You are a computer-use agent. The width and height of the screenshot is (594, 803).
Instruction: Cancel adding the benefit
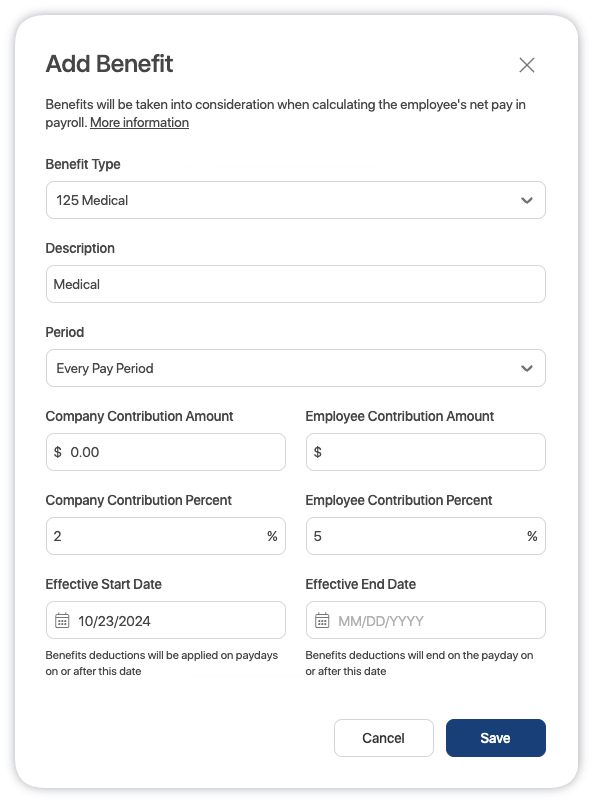coord(384,738)
